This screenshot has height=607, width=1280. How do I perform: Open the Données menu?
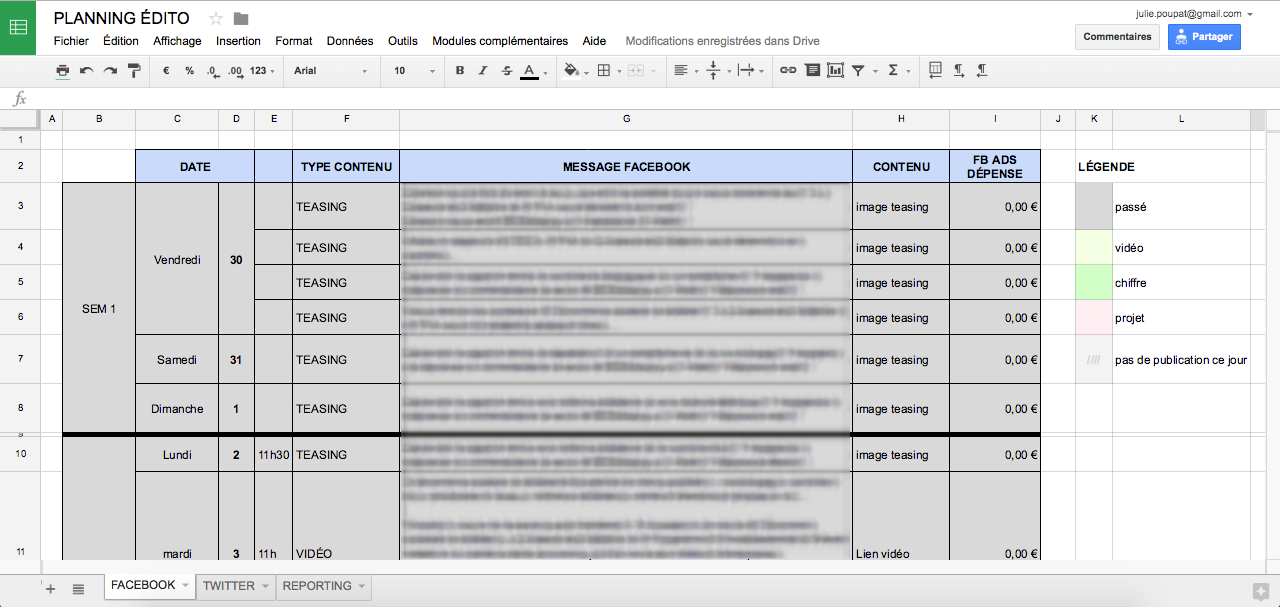pos(350,41)
